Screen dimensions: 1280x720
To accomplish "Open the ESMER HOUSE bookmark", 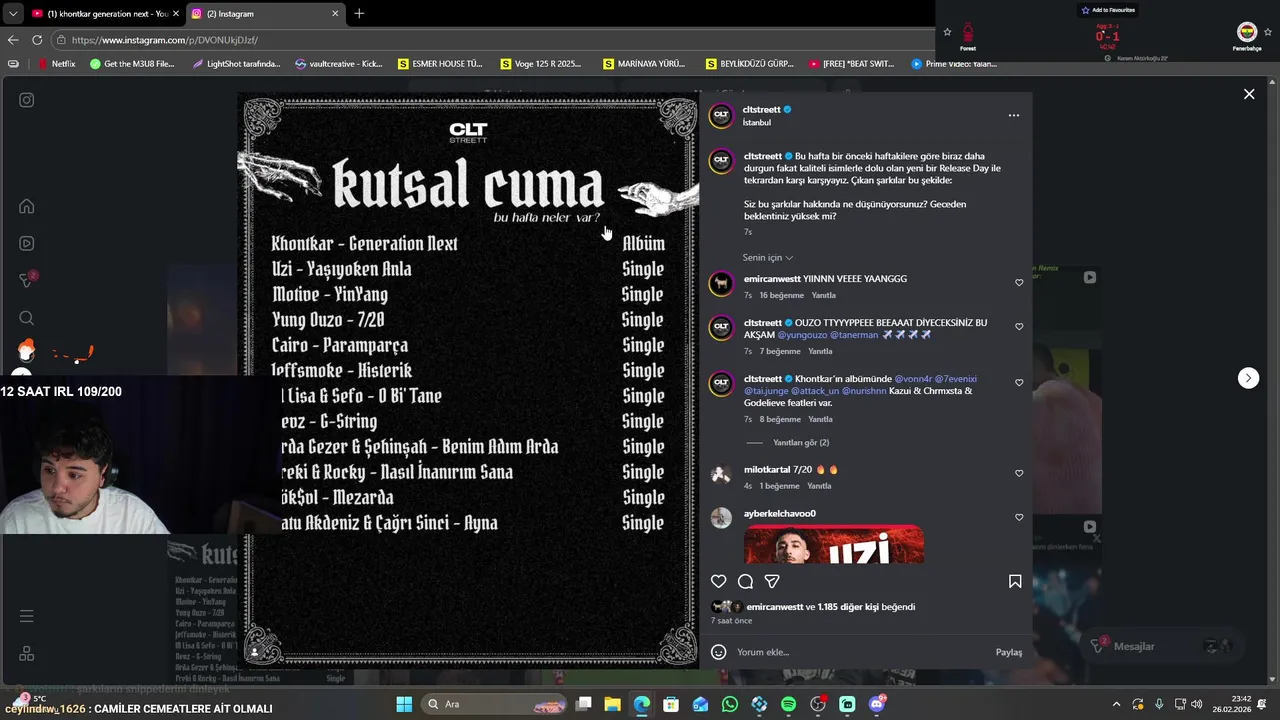I will pyautogui.click(x=440, y=64).
